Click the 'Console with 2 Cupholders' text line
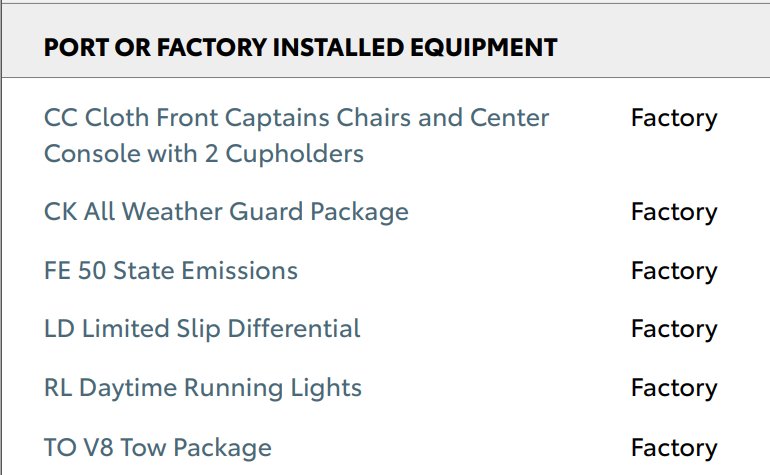 pyautogui.click(x=203, y=154)
